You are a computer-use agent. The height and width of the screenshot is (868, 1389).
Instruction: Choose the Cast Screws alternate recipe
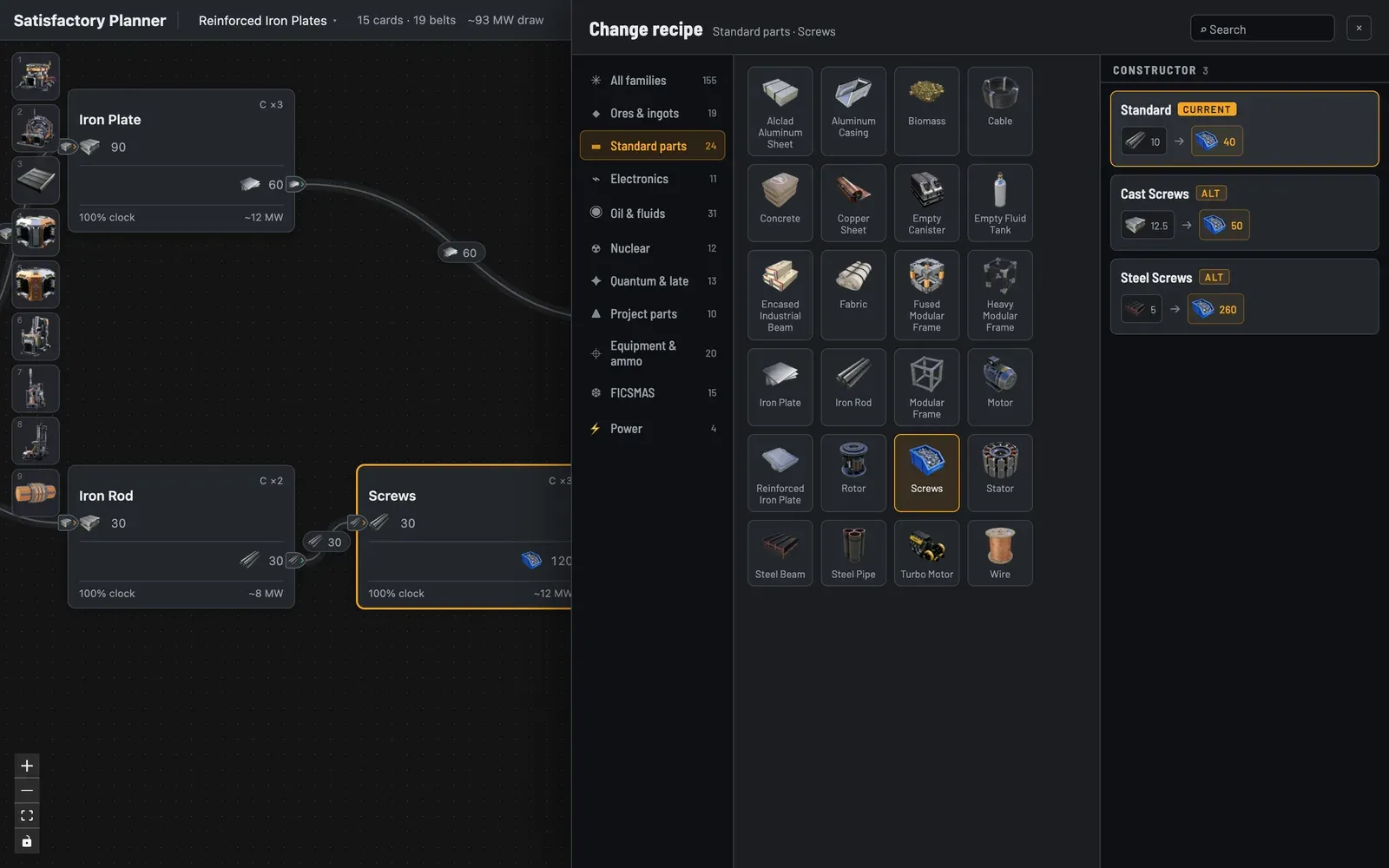(1244, 213)
